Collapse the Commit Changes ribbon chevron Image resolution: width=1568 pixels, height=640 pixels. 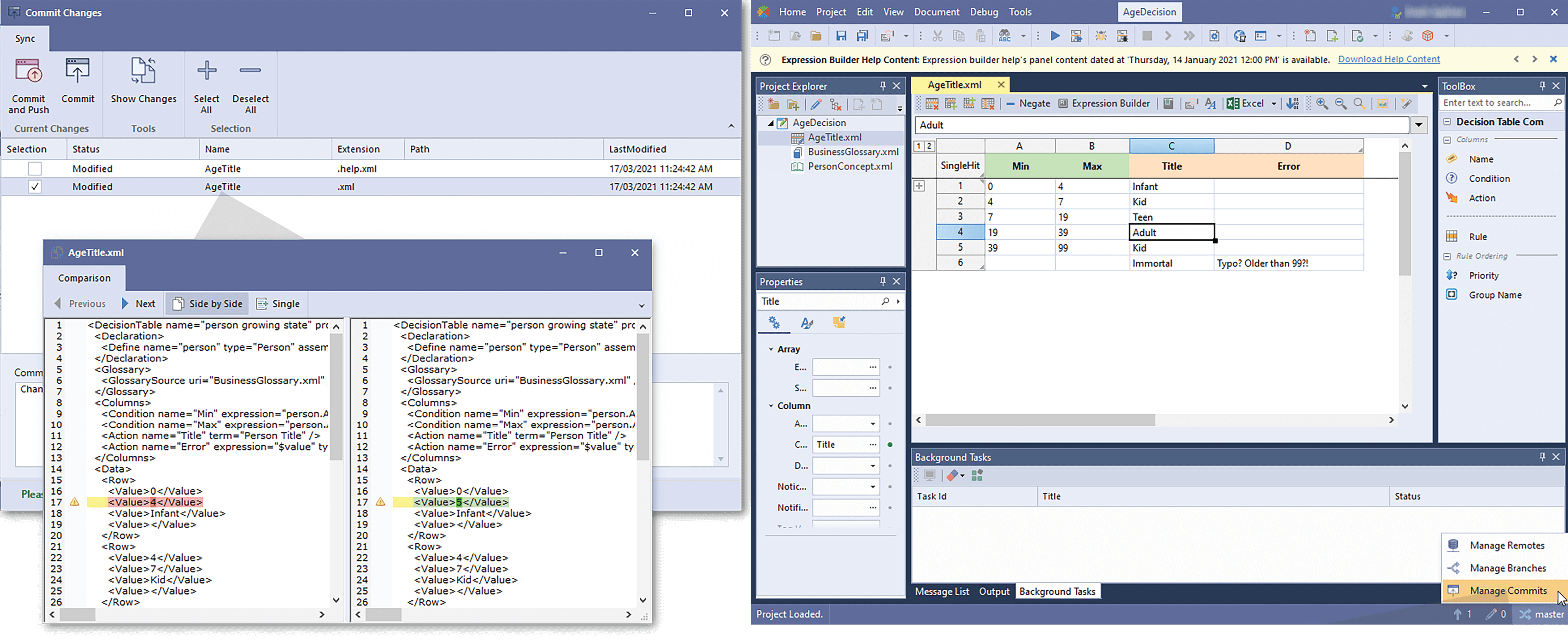point(731,126)
